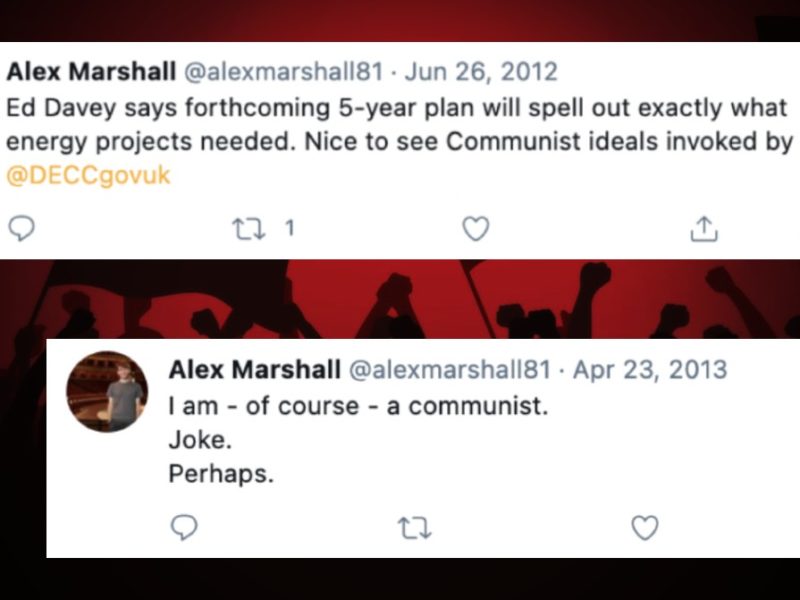Image resolution: width=800 pixels, height=600 pixels.
Task: Open the @DECCgovuk mention link
Action: pyautogui.click(x=88, y=175)
